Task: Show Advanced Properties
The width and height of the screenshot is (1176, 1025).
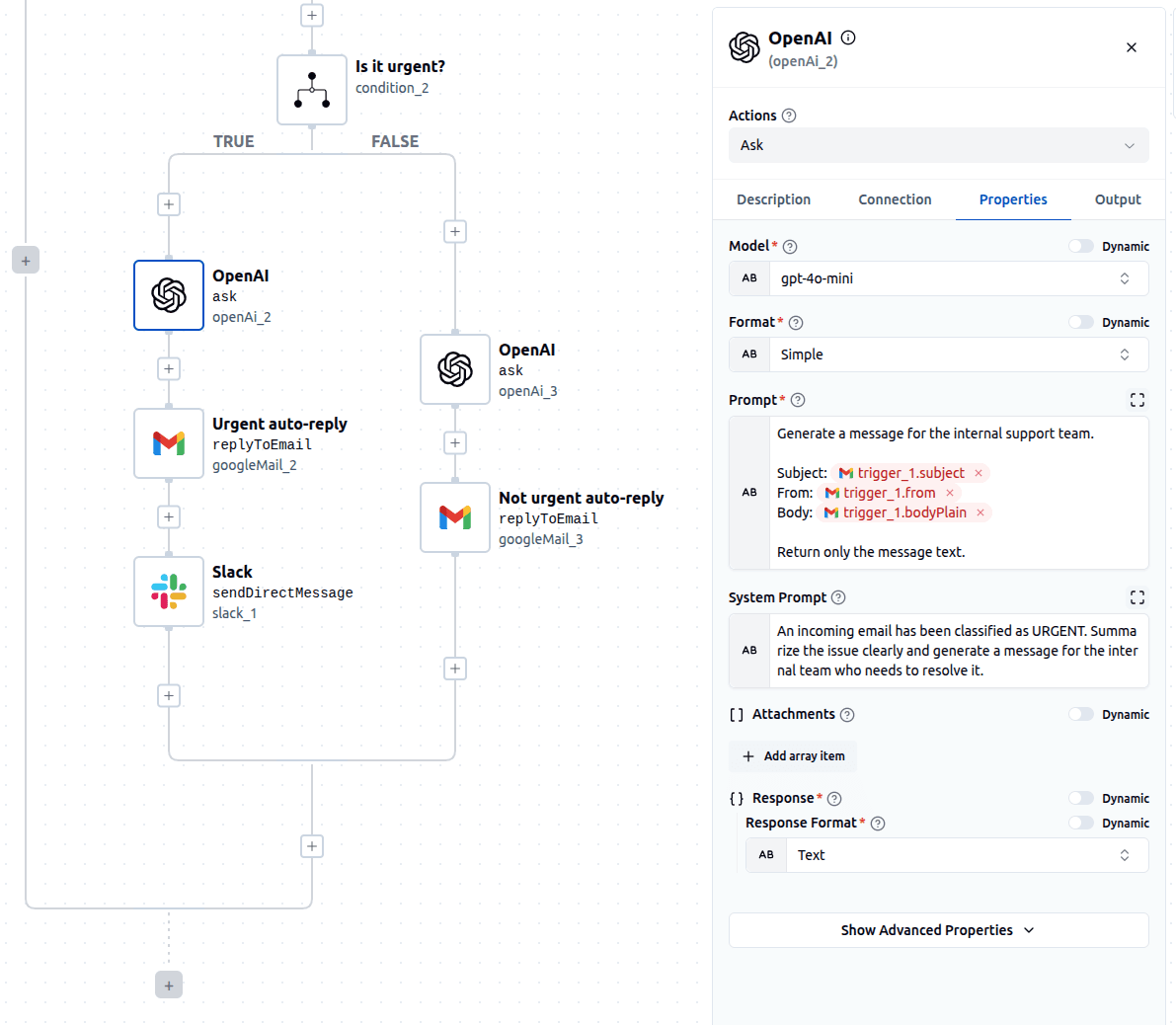Action: pos(938,930)
